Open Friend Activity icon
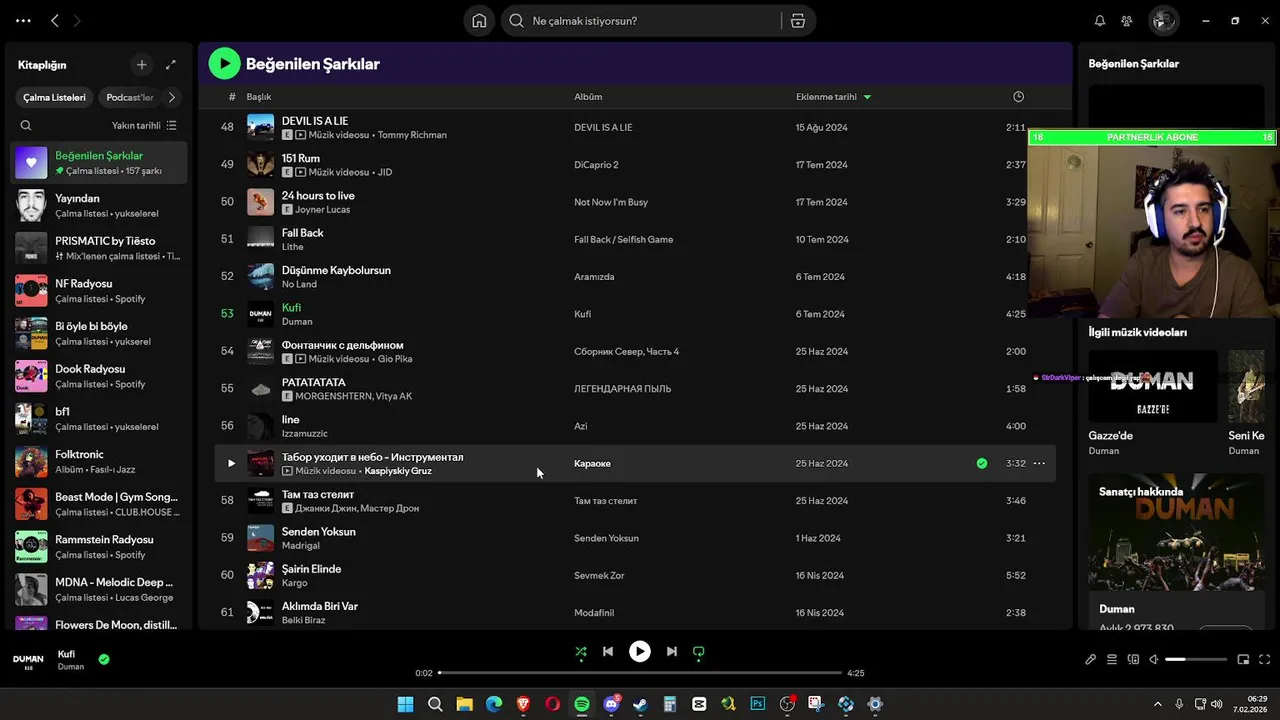The height and width of the screenshot is (720, 1280). [1127, 21]
